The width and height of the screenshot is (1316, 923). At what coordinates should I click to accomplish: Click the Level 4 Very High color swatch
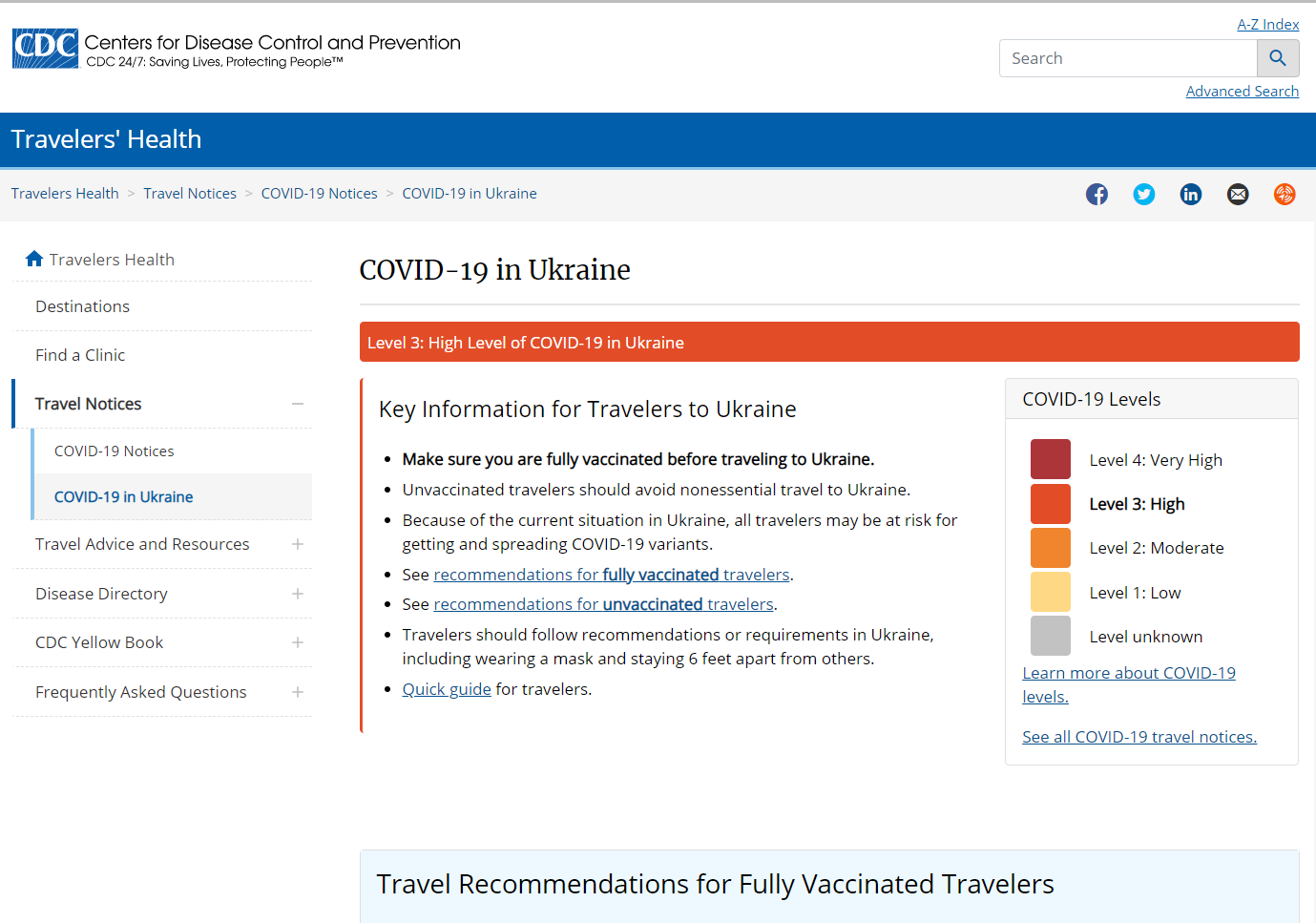1050,459
